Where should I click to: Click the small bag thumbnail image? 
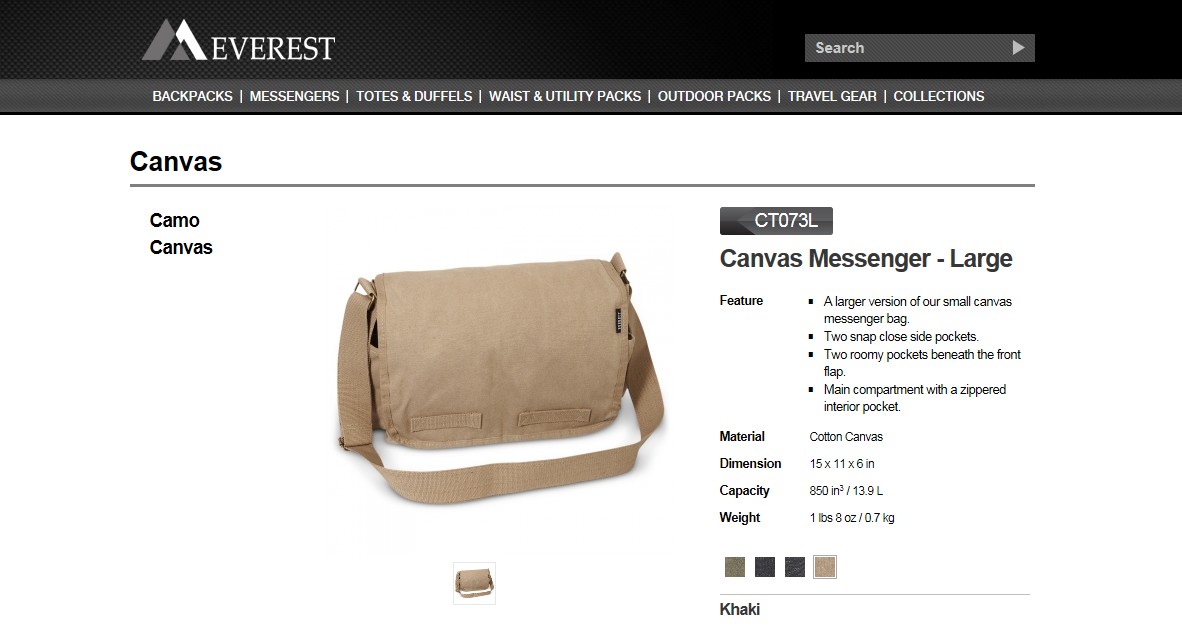point(474,583)
